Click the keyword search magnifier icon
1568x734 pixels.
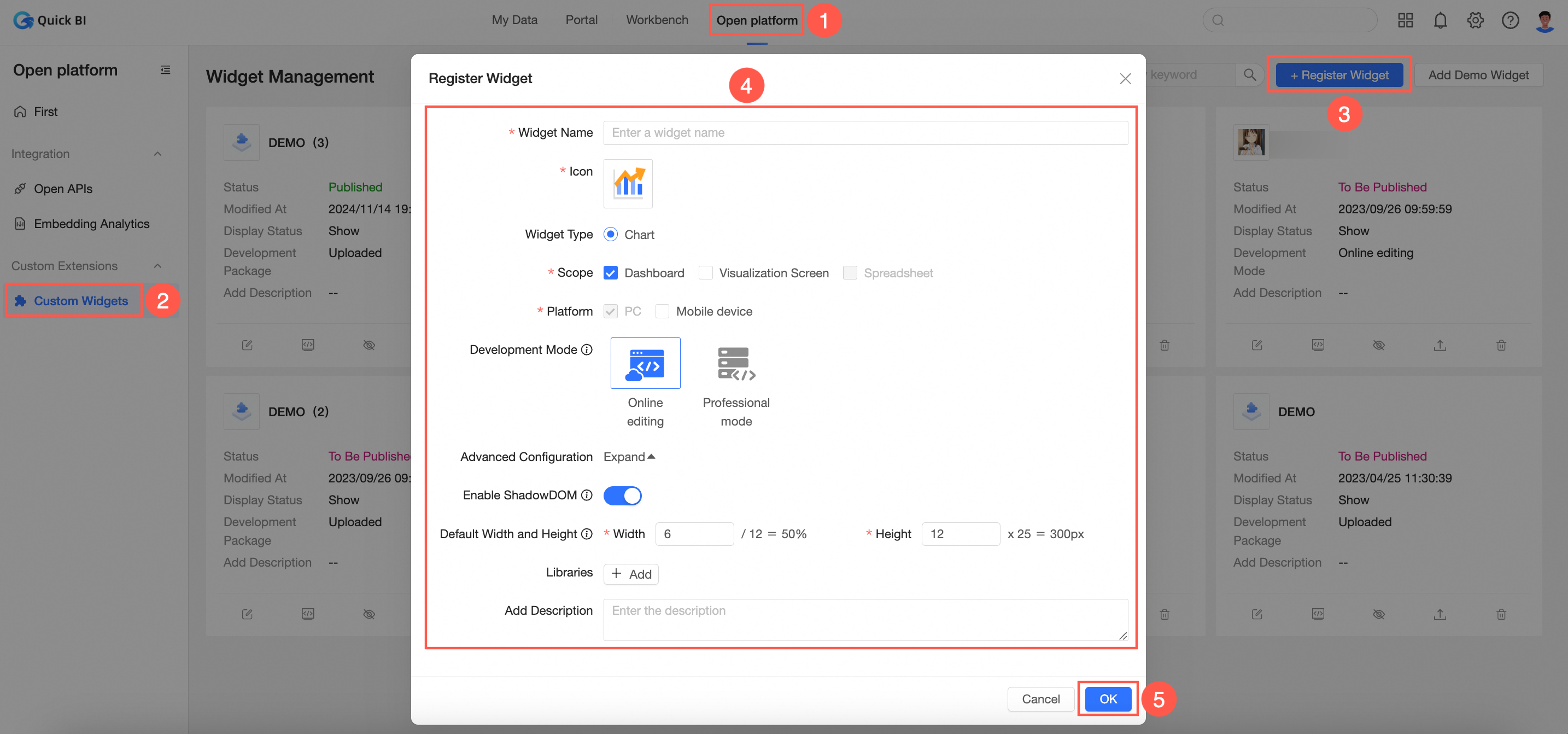coord(1250,75)
